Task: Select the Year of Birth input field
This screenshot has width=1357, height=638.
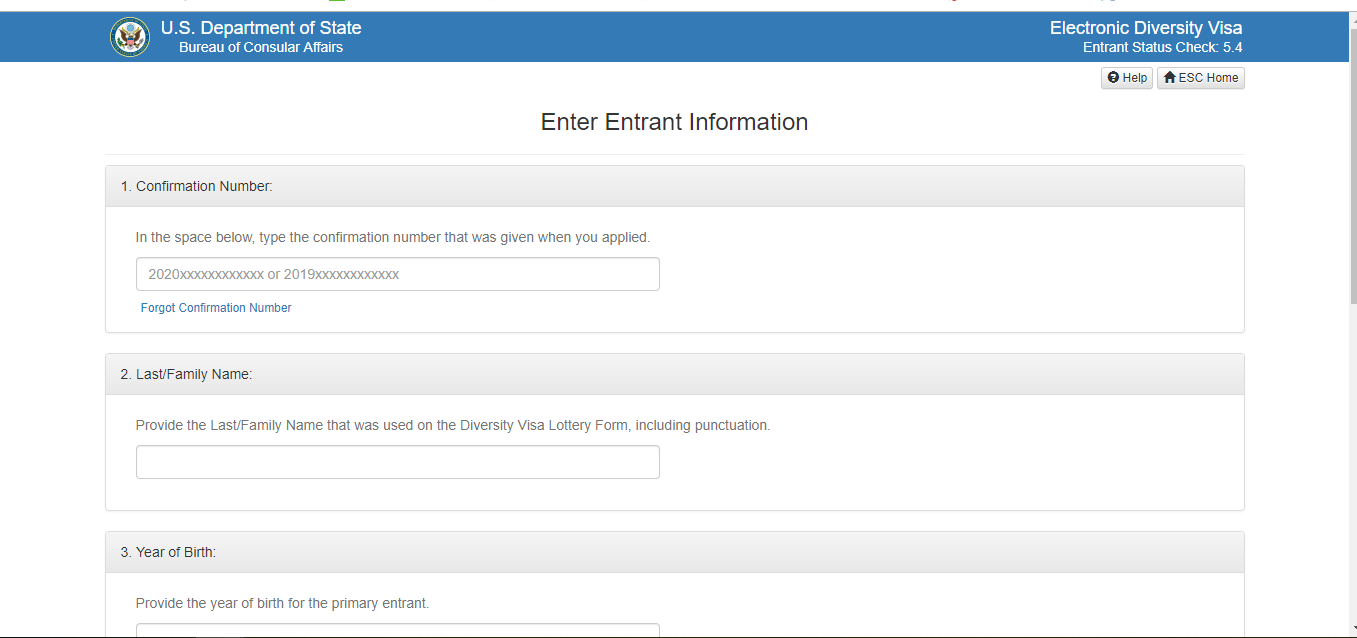Action: (397, 630)
